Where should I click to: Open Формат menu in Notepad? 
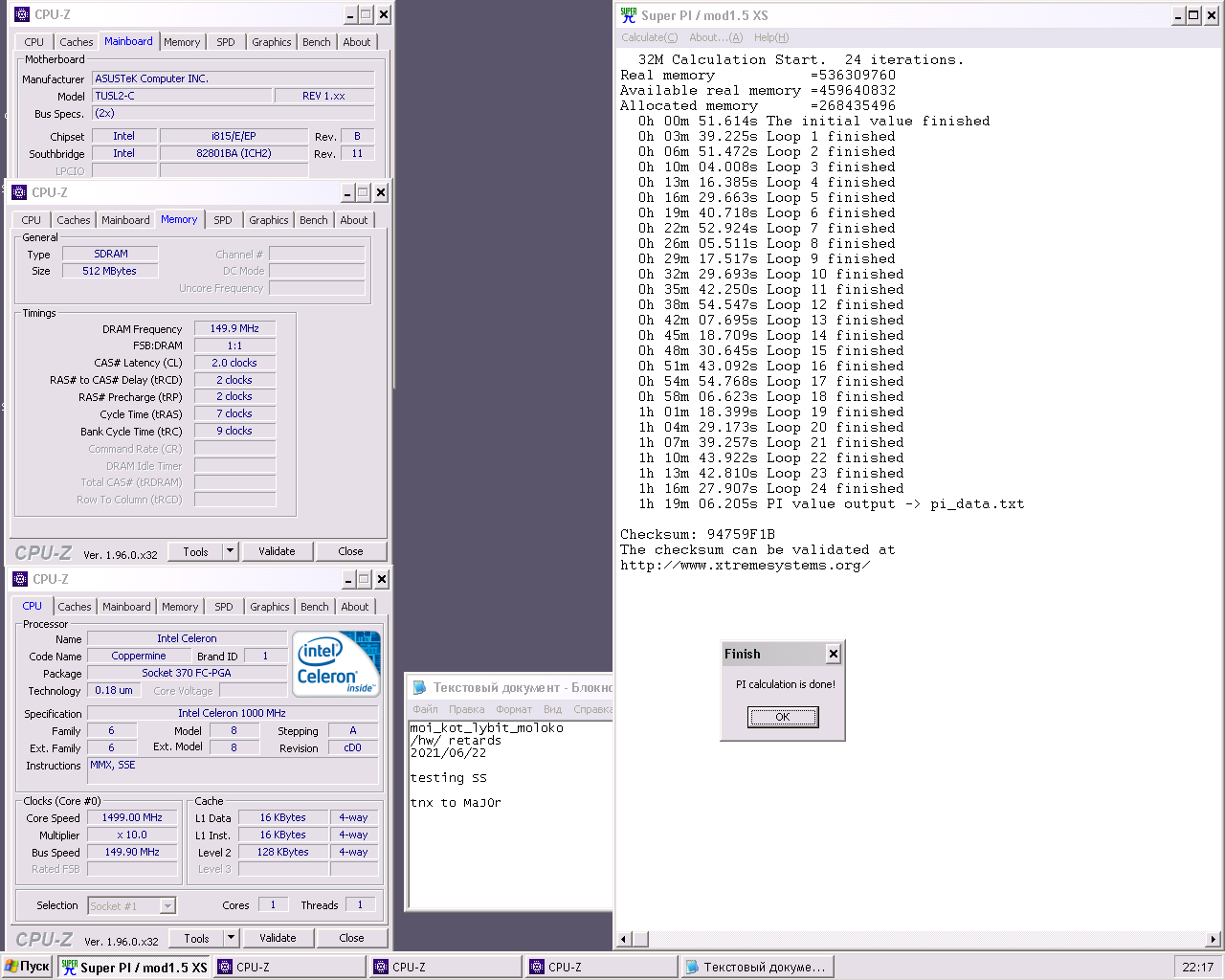tap(514, 709)
